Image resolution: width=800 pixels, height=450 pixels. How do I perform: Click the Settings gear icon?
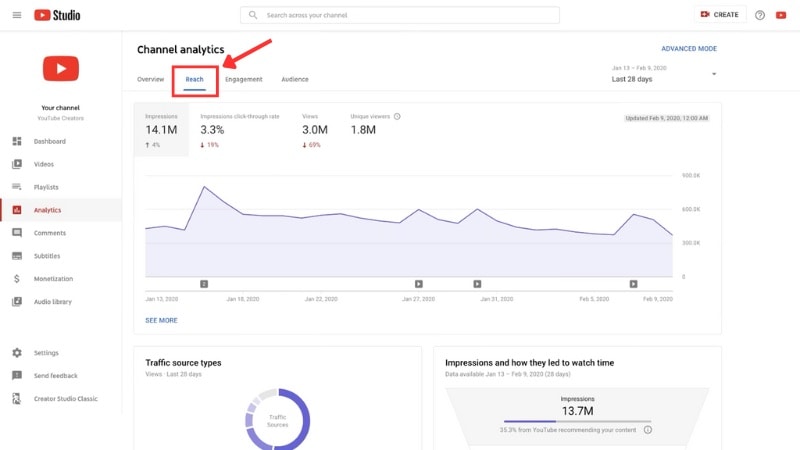tap(17, 353)
